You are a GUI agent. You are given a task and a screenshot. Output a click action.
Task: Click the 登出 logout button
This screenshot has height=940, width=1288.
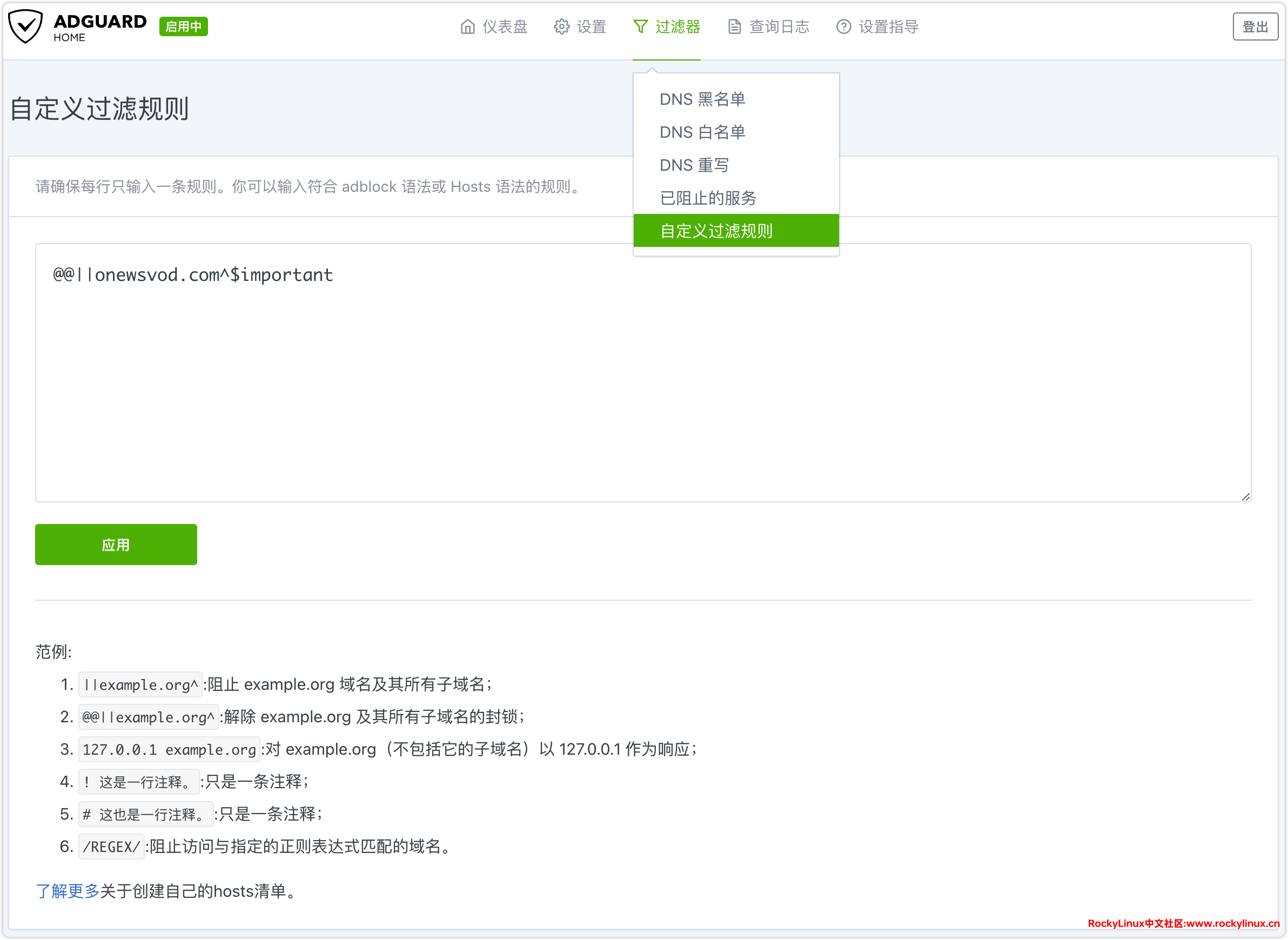click(x=1255, y=27)
